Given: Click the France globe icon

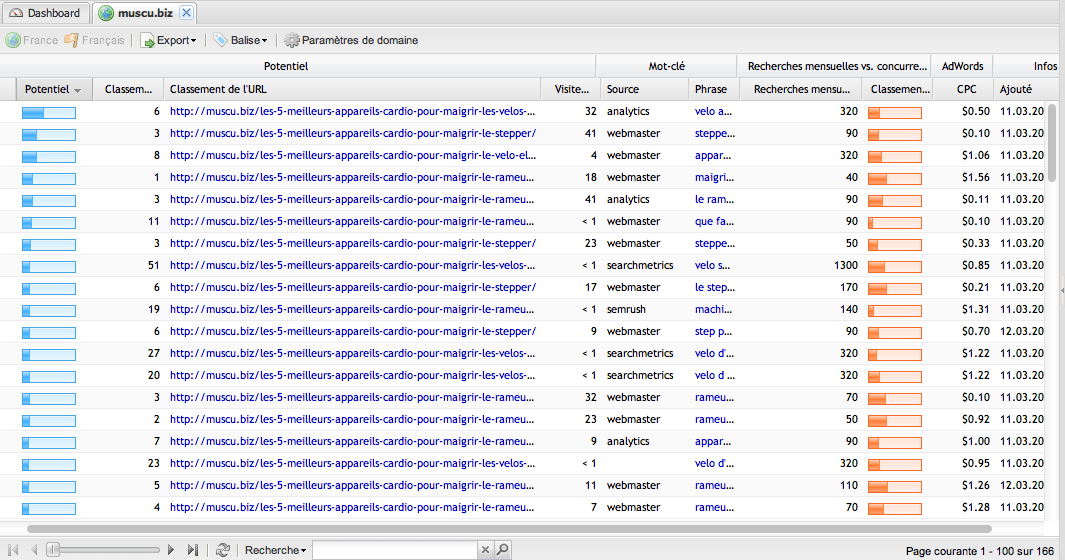Looking at the screenshot, I should (x=13, y=40).
